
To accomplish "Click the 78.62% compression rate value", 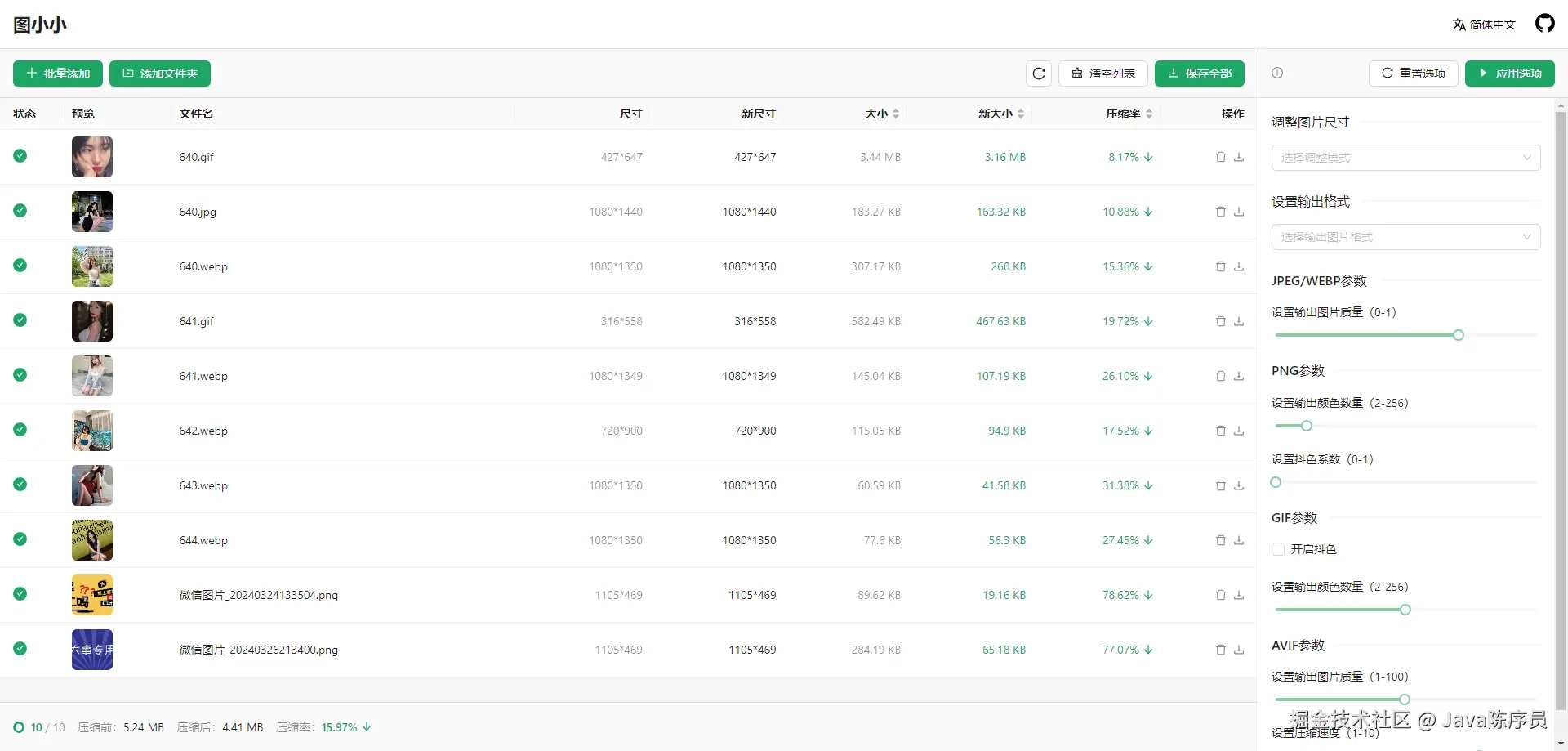I will point(1120,595).
